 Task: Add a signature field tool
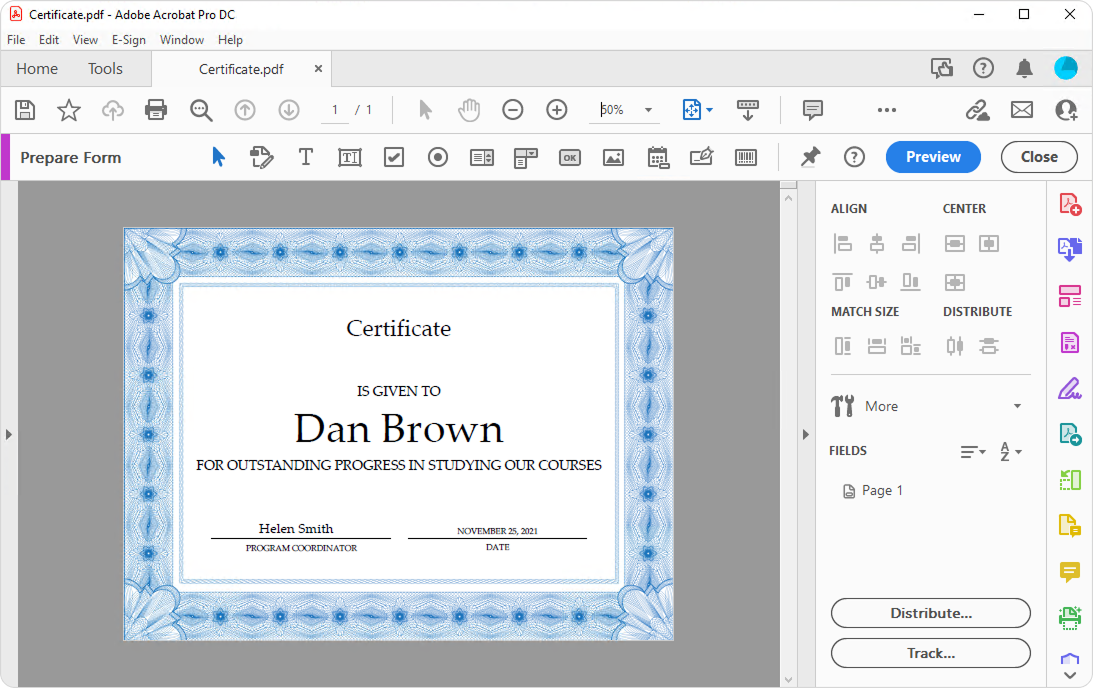pos(702,157)
